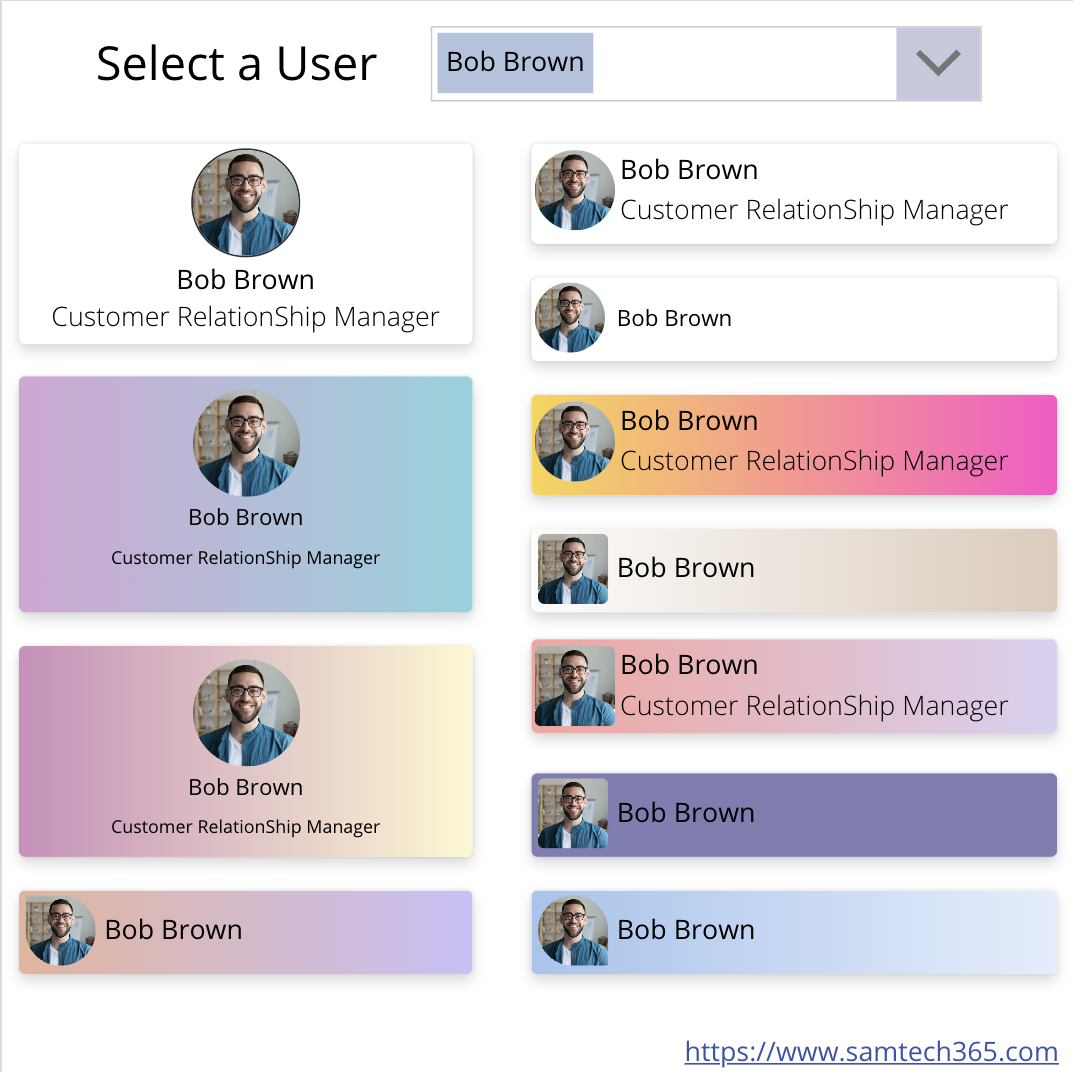The width and height of the screenshot is (1073, 1072).
Task: Click the highlighted Bob Brown entry in the dropdown
Action: (x=513, y=62)
